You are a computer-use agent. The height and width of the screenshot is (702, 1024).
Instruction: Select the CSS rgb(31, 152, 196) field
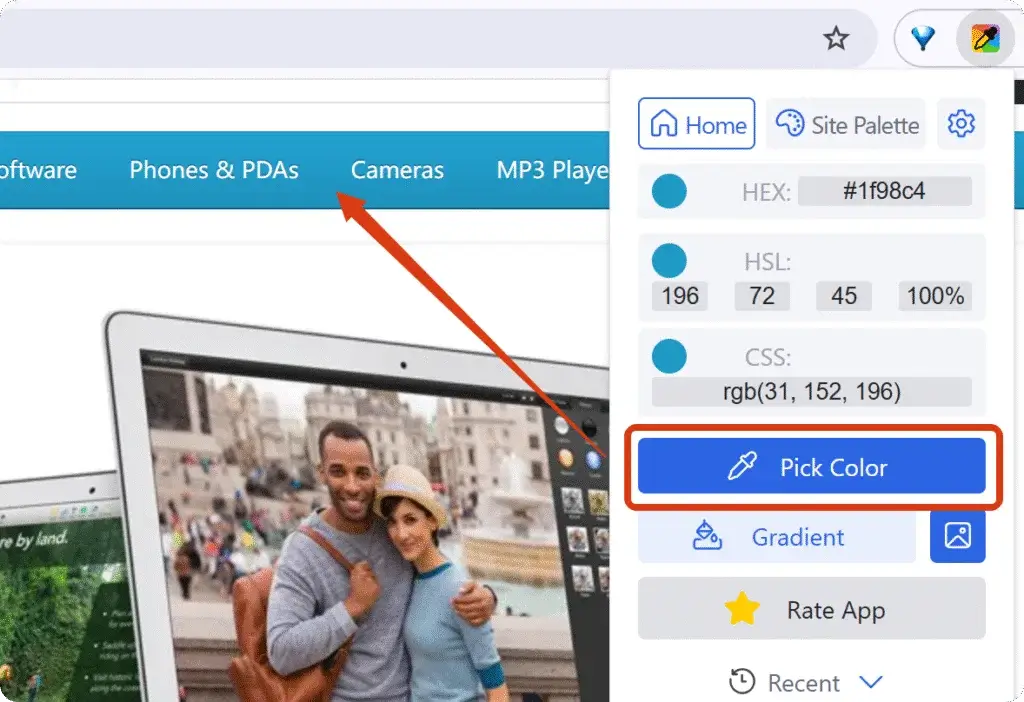[811, 391]
